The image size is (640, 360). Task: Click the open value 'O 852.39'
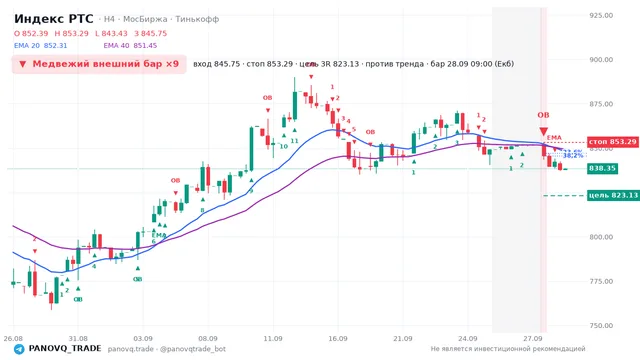point(31,33)
